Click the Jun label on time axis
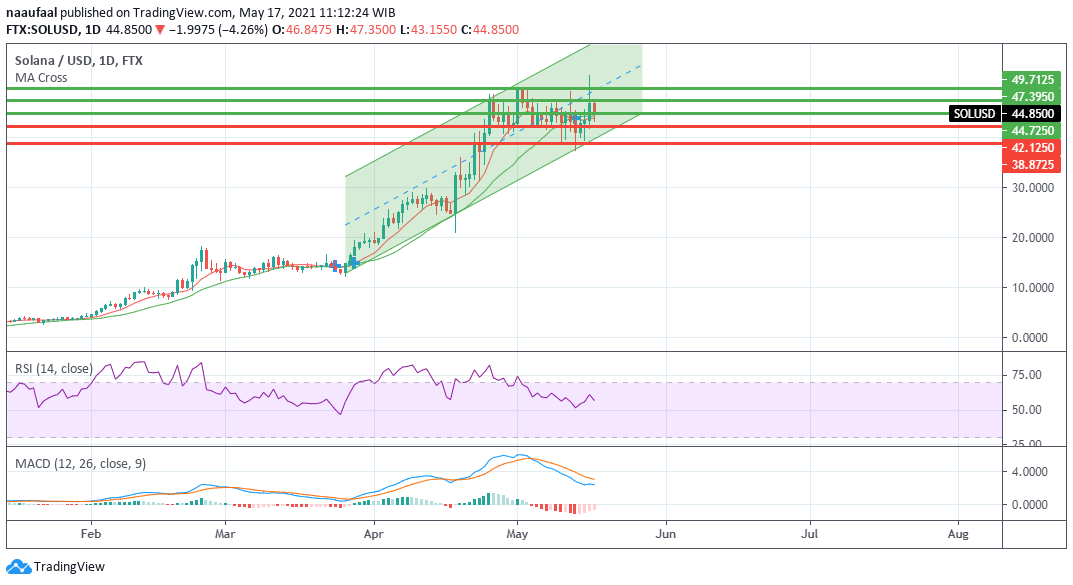 click(x=665, y=534)
